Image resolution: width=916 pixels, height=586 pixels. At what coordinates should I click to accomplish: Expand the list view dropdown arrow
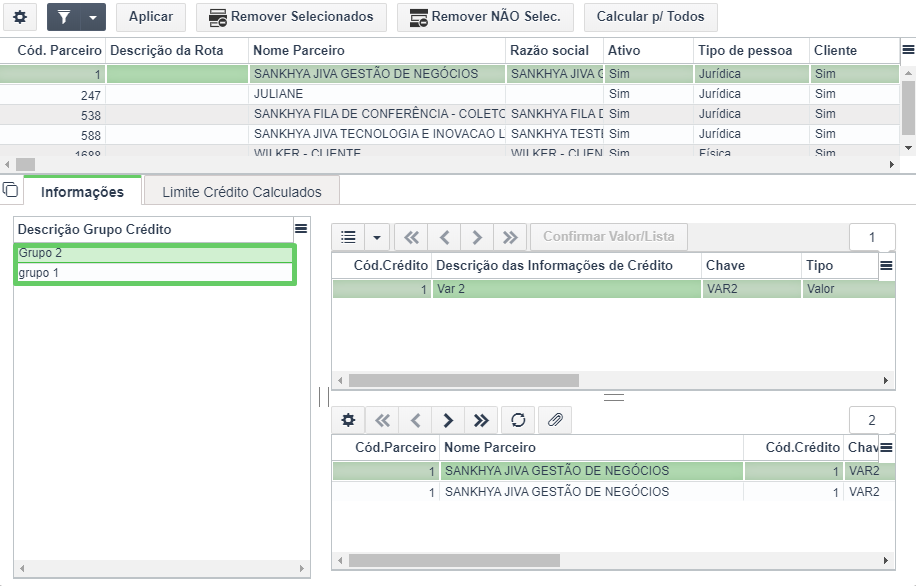[x=377, y=237]
